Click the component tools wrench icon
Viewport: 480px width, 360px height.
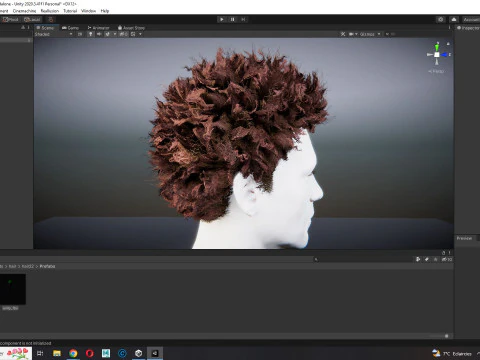click(x=343, y=34)
